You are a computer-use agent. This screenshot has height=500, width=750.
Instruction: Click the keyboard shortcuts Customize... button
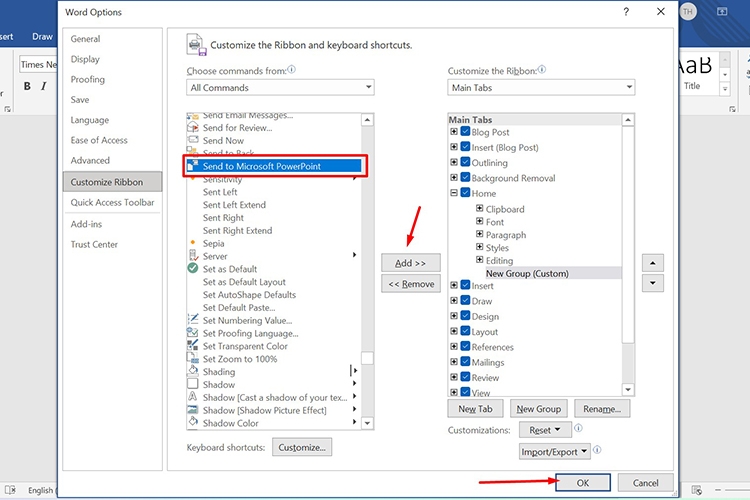[x=302, y=447]
